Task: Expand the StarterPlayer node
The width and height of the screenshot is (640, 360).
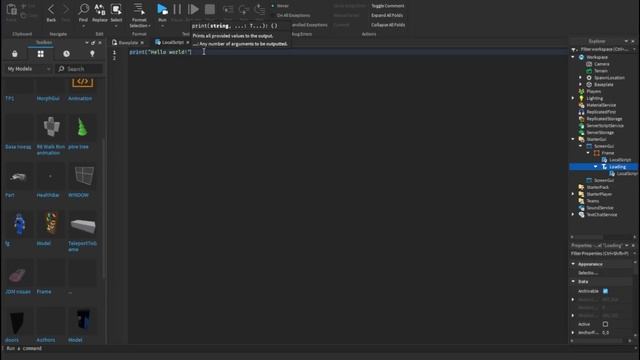Action: pos(573,194)
